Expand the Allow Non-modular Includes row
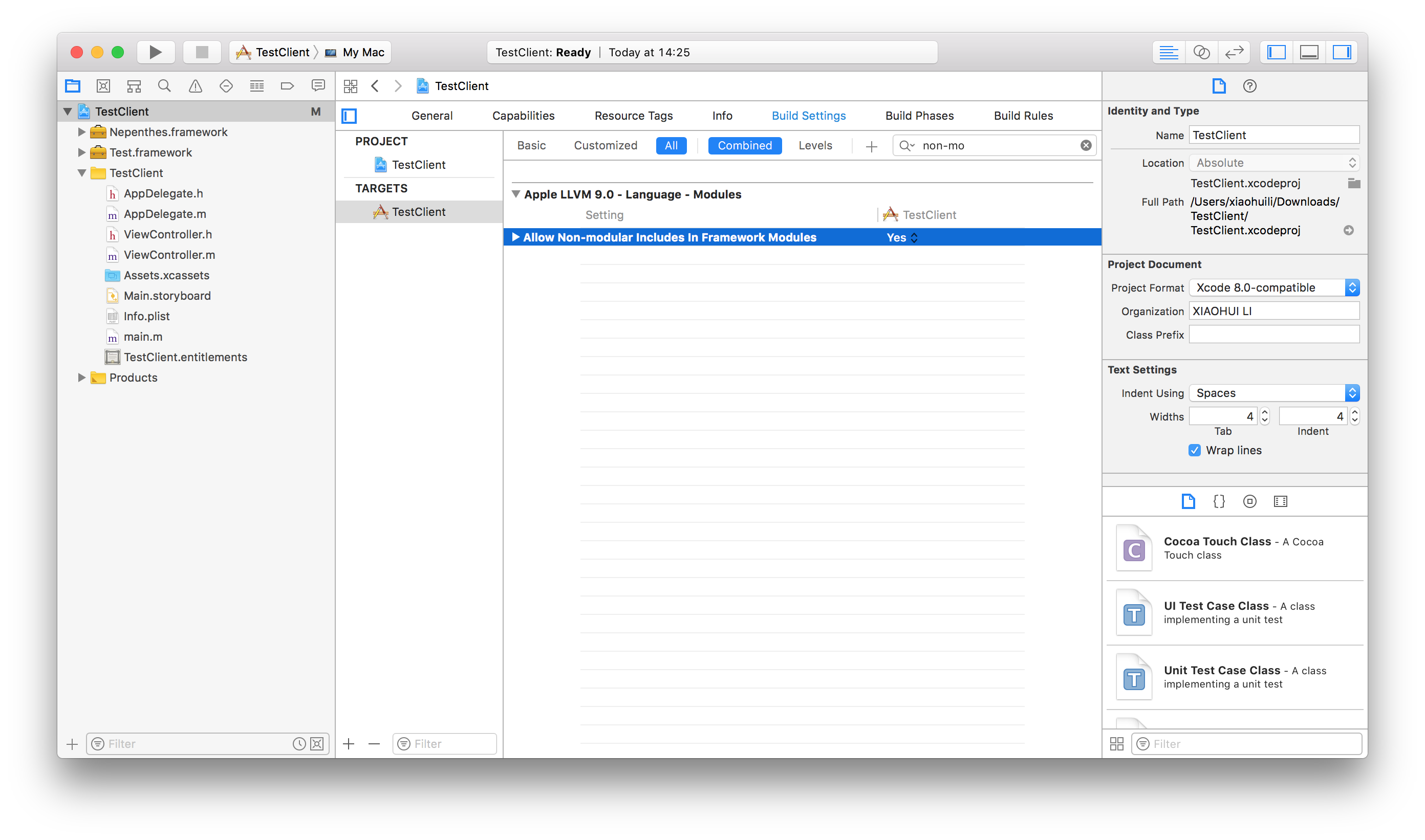This screenshot has width=1425, height=840. click(x=515, y=237)
